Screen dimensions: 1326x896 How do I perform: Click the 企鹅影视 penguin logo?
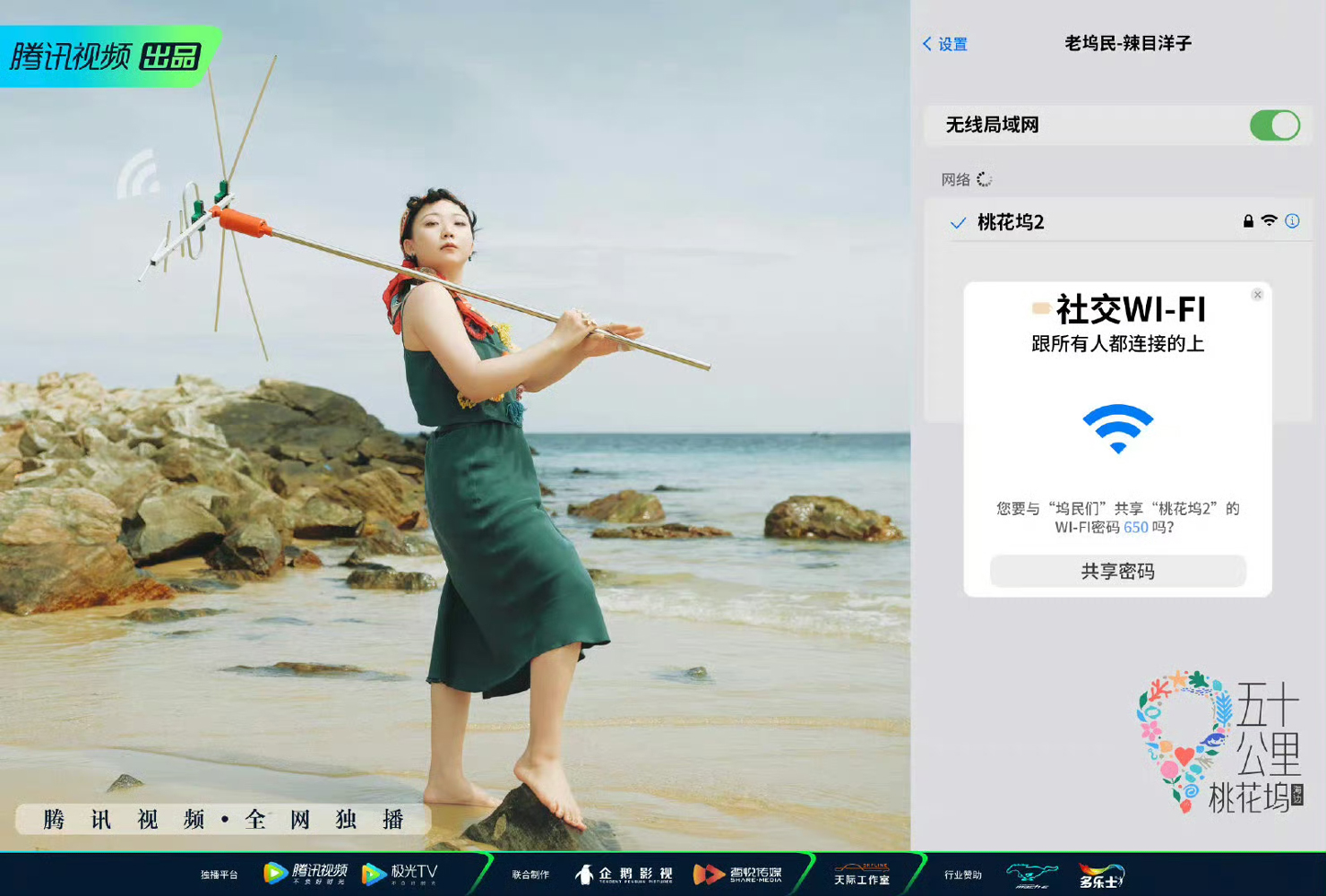[624, 874]
